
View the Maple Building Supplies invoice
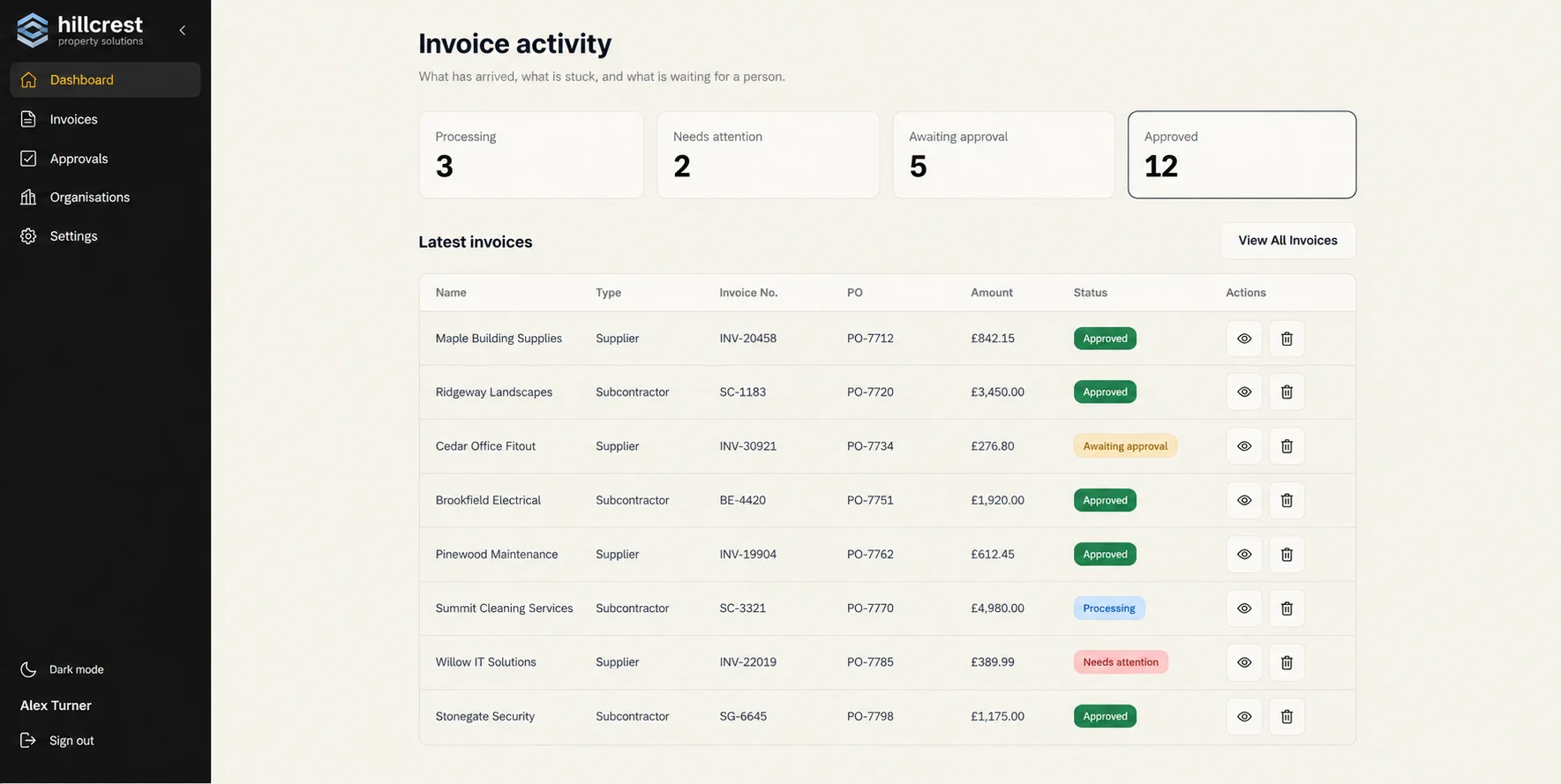pyautogui.click(x=1244, y=339)
